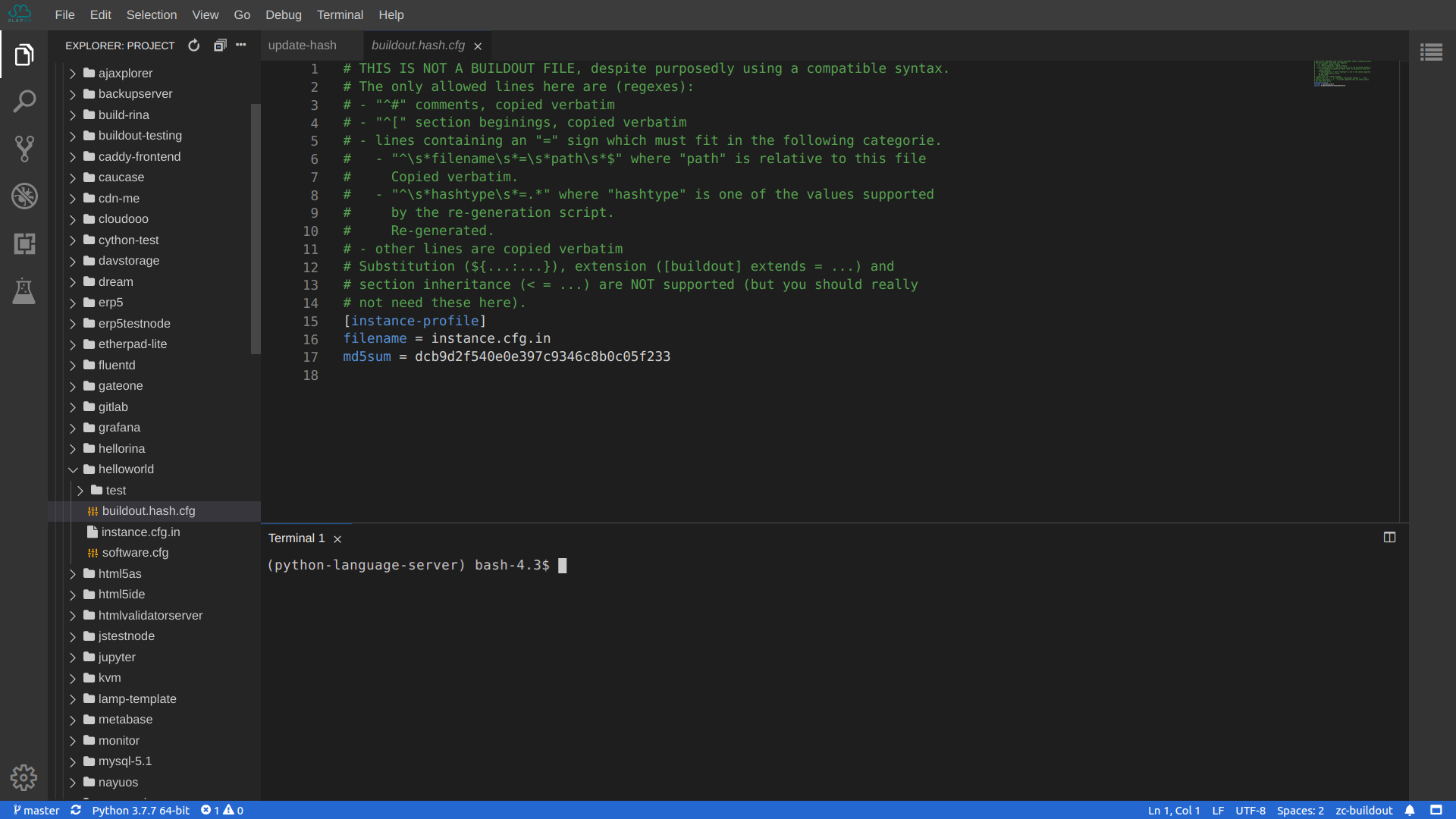
Task: Split the terminal panel layout
Action: (1389, 537)
